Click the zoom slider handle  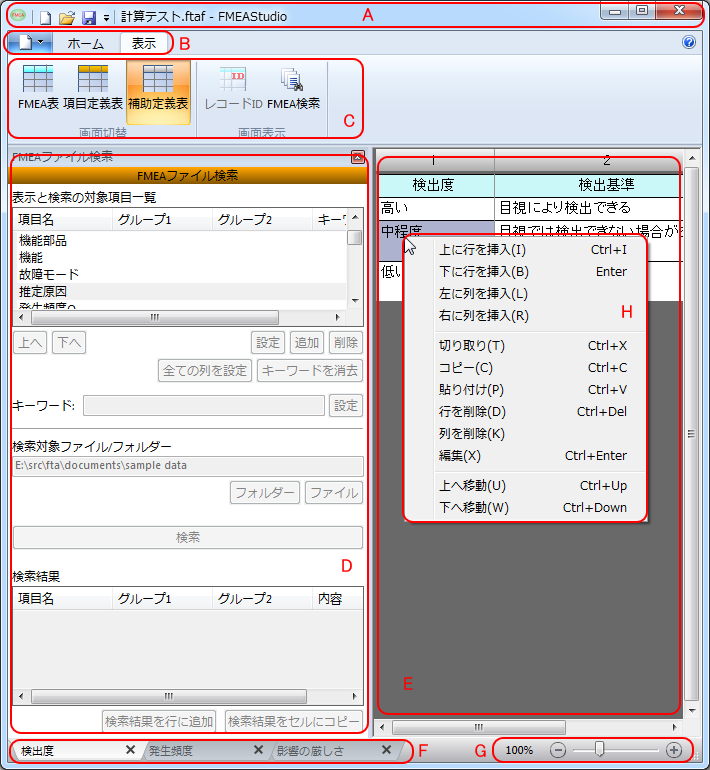point(599,749)
